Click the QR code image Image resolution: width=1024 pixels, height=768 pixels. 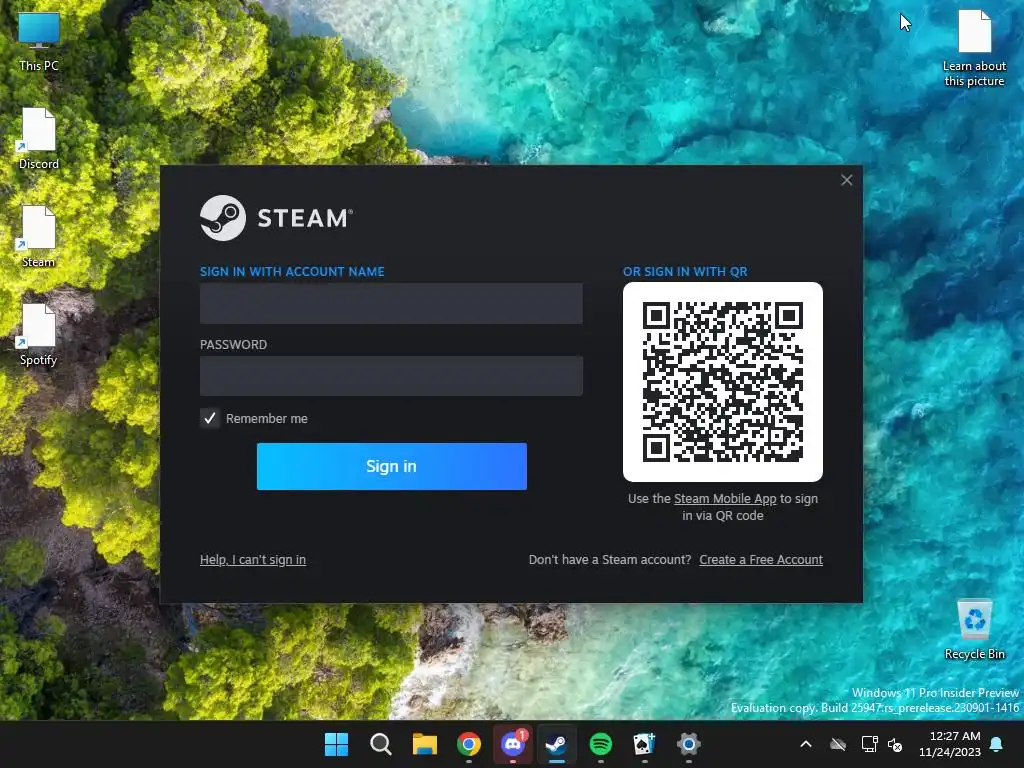tap(723, 382)
